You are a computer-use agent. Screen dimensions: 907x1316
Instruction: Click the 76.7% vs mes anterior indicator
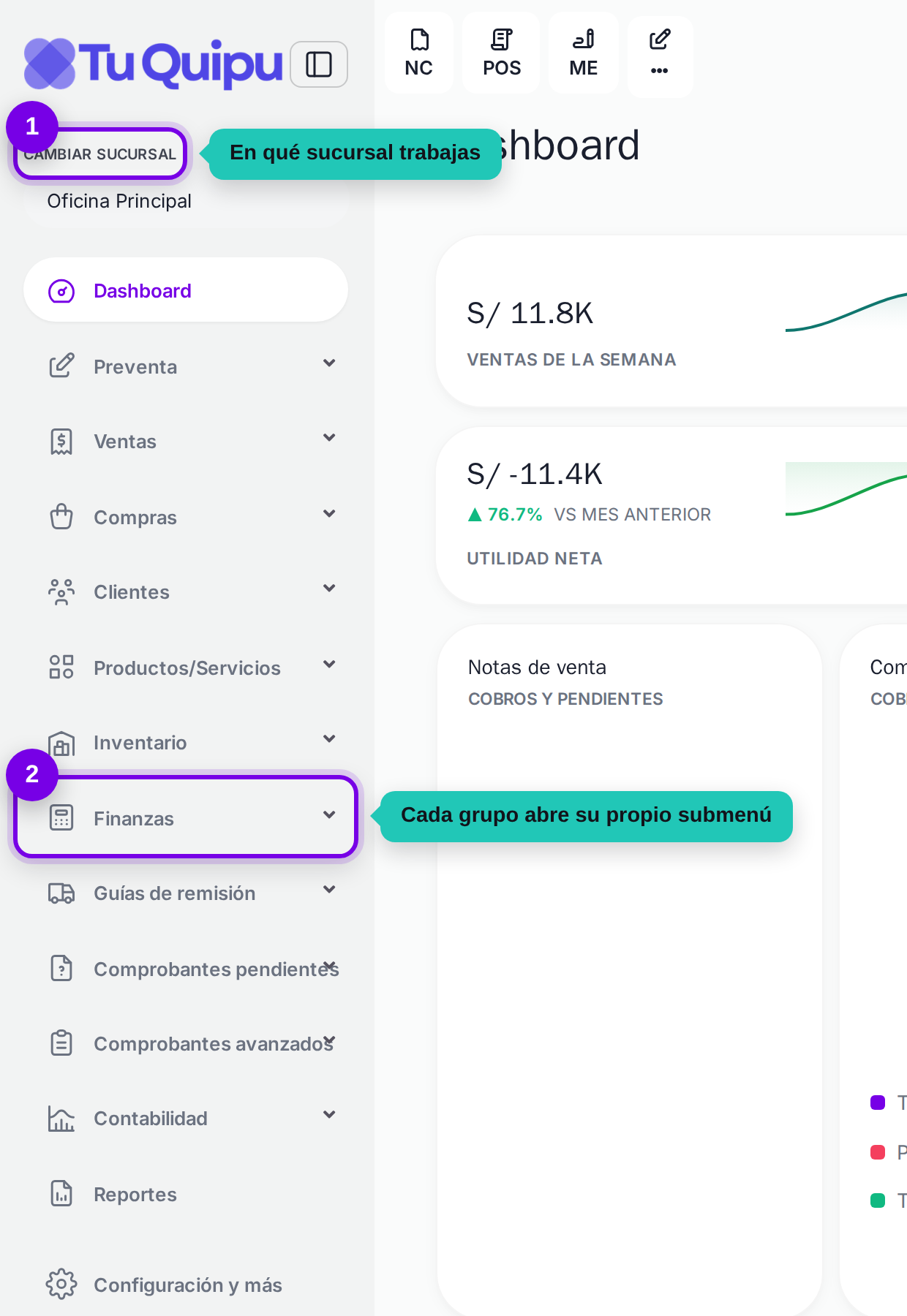pos(589,515)
